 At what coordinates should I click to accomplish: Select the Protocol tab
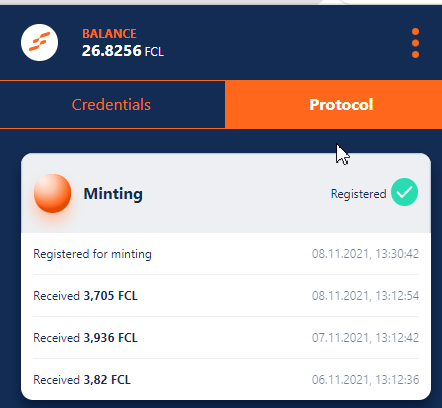pos(333,104)
